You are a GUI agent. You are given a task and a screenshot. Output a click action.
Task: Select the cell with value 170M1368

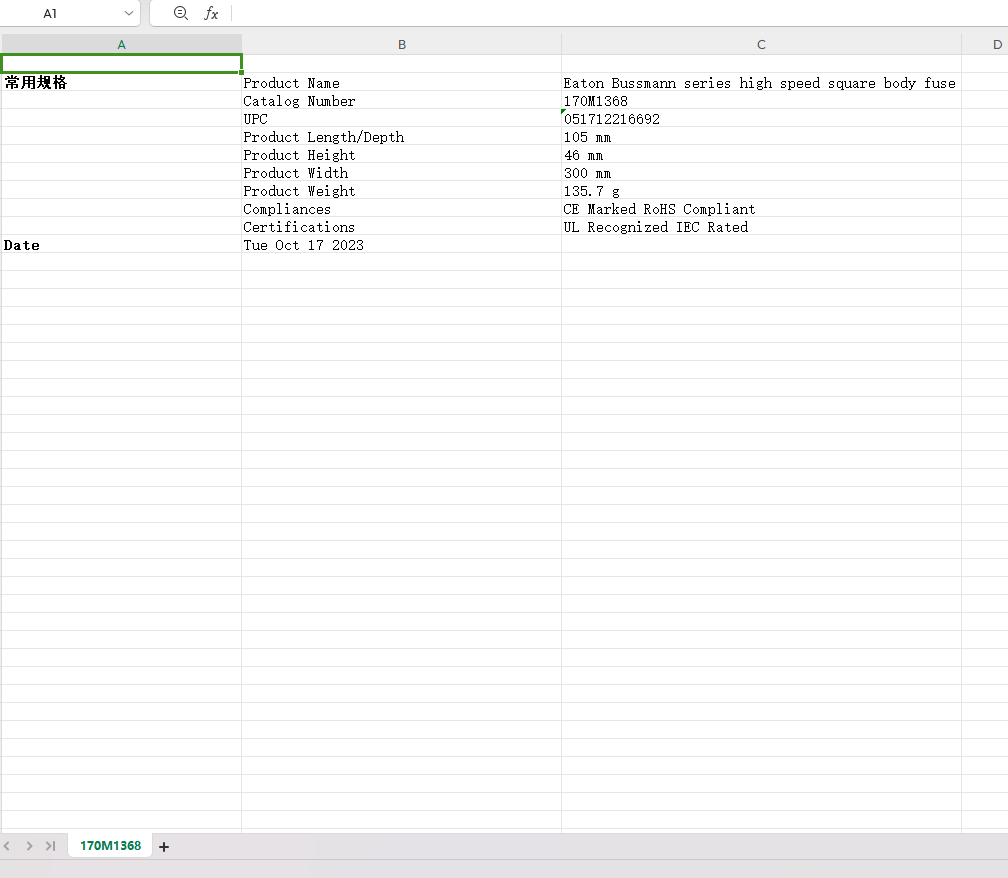tap(761, 101)
